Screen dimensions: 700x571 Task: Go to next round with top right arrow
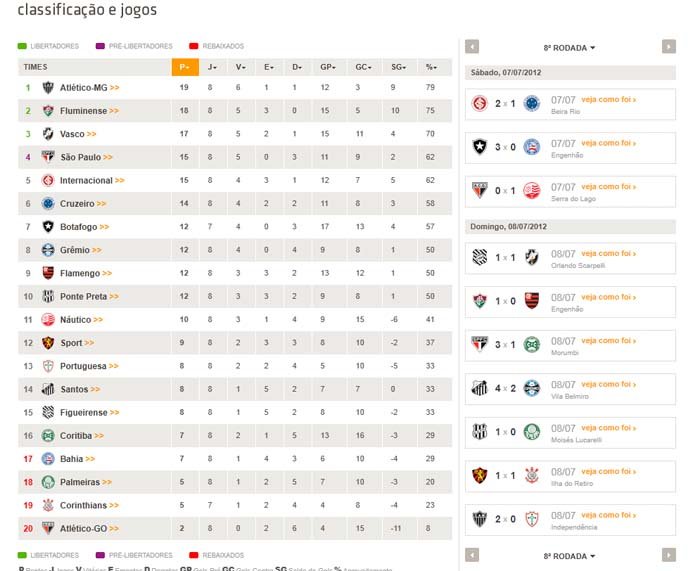pos(668,47)
